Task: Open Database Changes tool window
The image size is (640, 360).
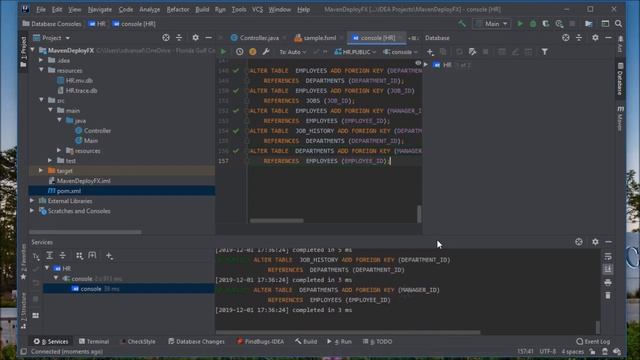Action: pyautogui.click(x=196, y=341)
